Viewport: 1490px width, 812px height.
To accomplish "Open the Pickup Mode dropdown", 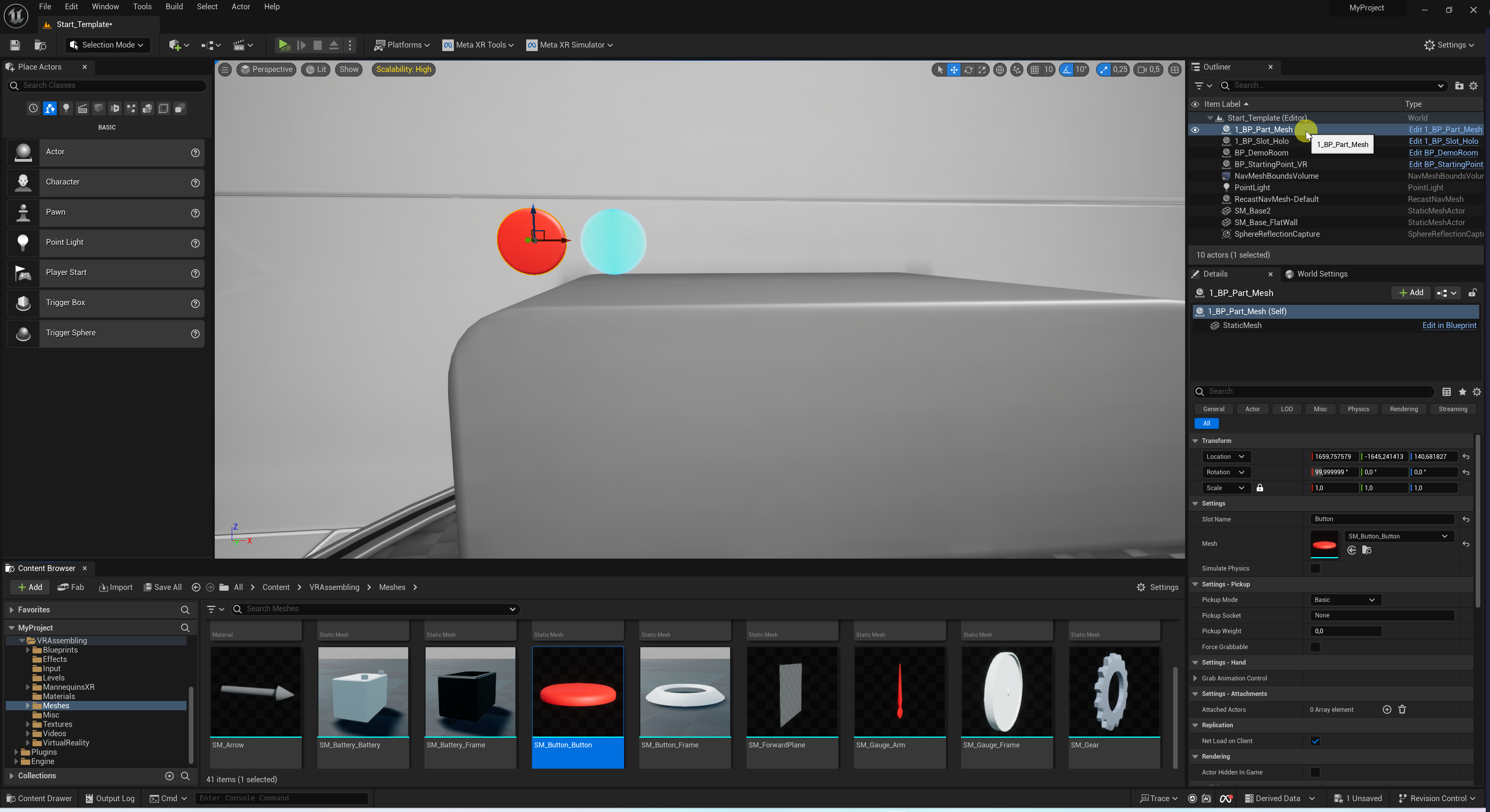I will 1345,600.
